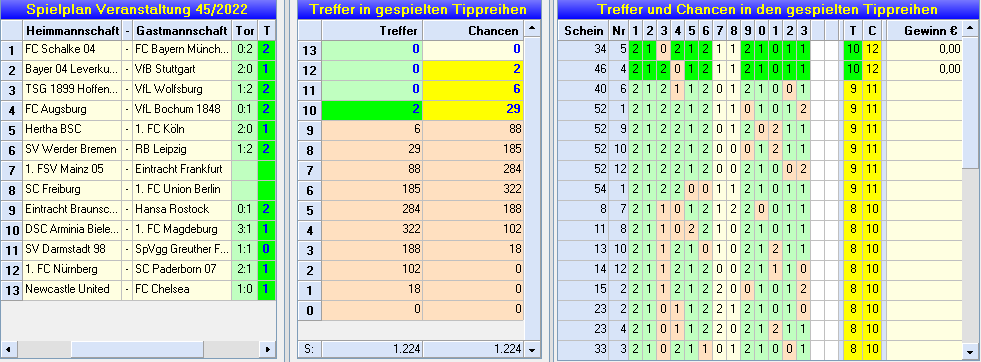Click down scroll arrow in Treffer panel
Viewport: 981px width, 362px height.
coord(531,349)
